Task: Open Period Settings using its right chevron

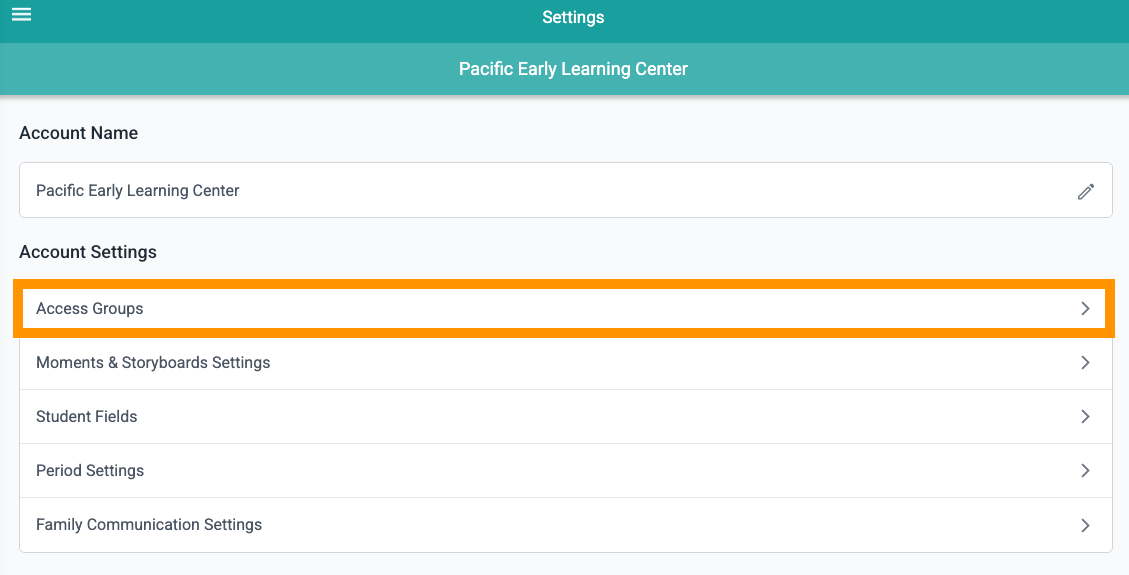Action: 1085,471
